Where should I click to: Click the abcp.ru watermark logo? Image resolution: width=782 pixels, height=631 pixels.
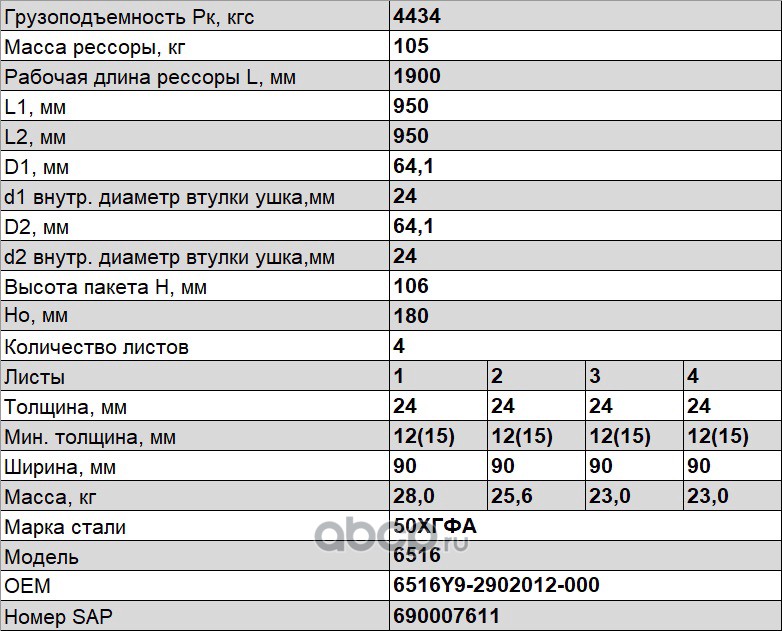pos(391,538)
